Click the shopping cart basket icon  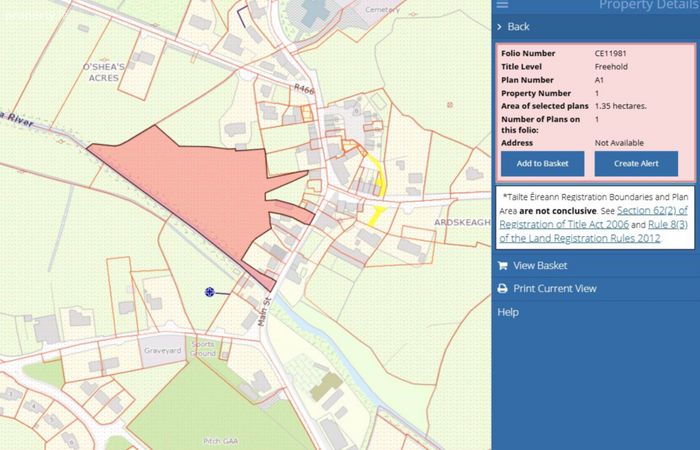pos(502,266)
